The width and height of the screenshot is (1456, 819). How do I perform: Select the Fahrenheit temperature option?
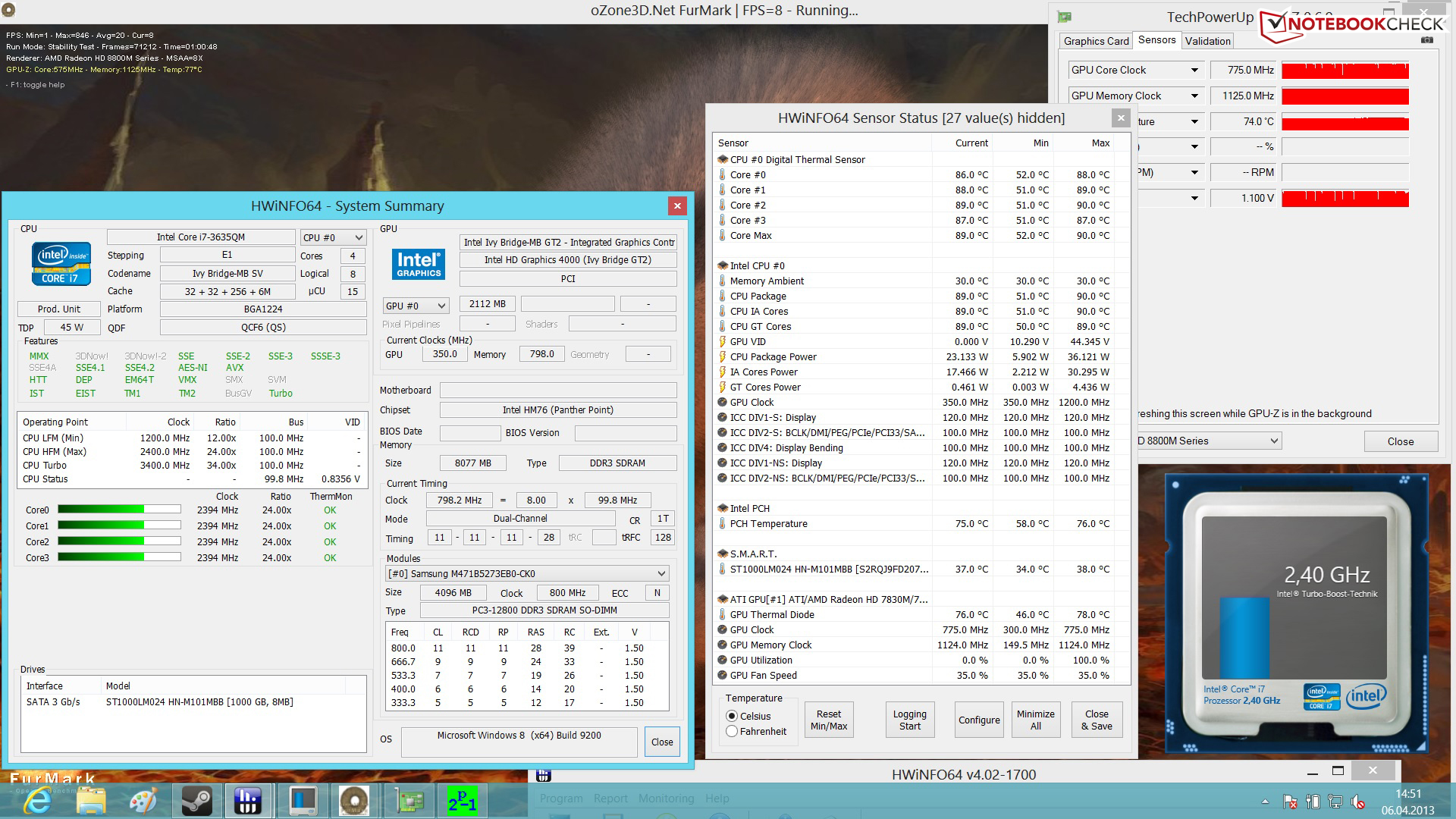pos(732,731)
